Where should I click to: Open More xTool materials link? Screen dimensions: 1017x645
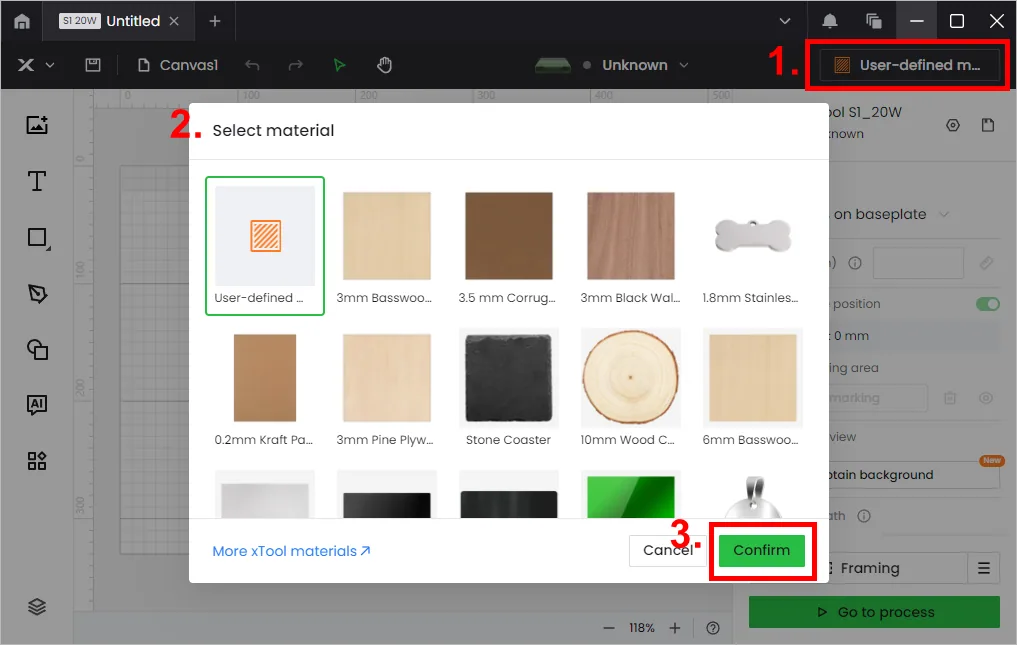click(291, 551)
